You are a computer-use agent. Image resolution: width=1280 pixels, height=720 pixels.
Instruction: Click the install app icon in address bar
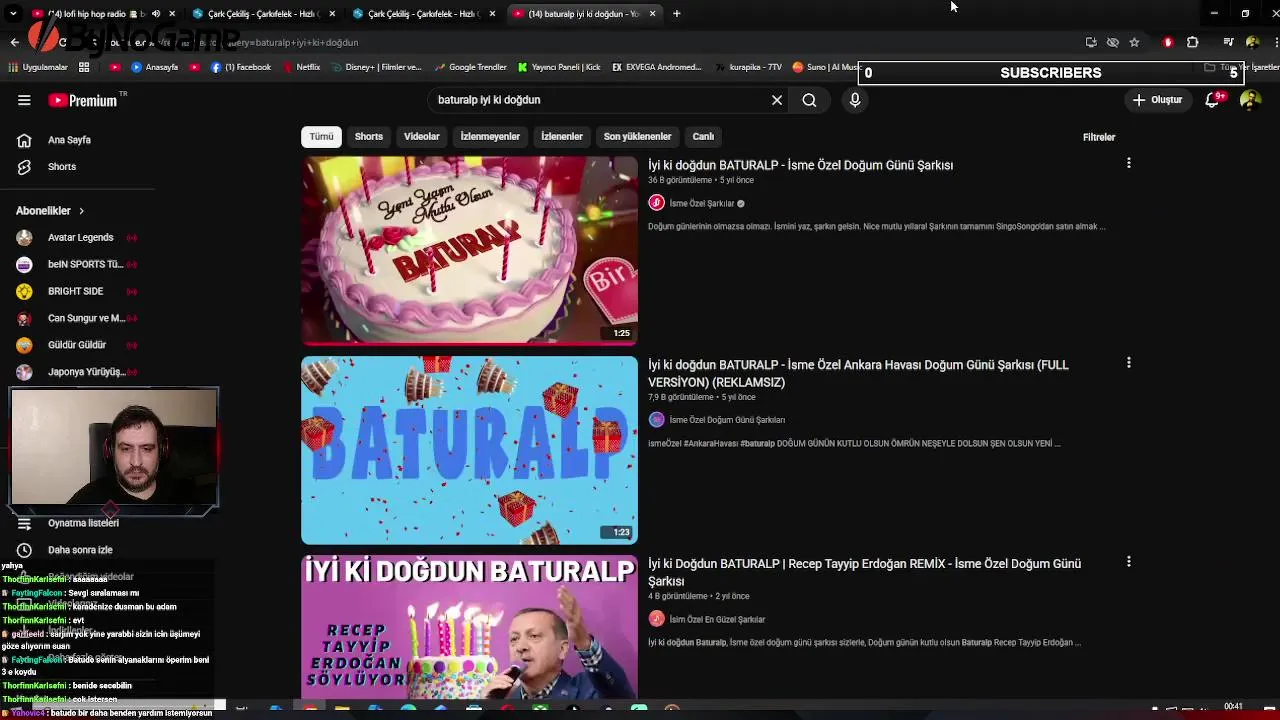tap(1091, 42)
